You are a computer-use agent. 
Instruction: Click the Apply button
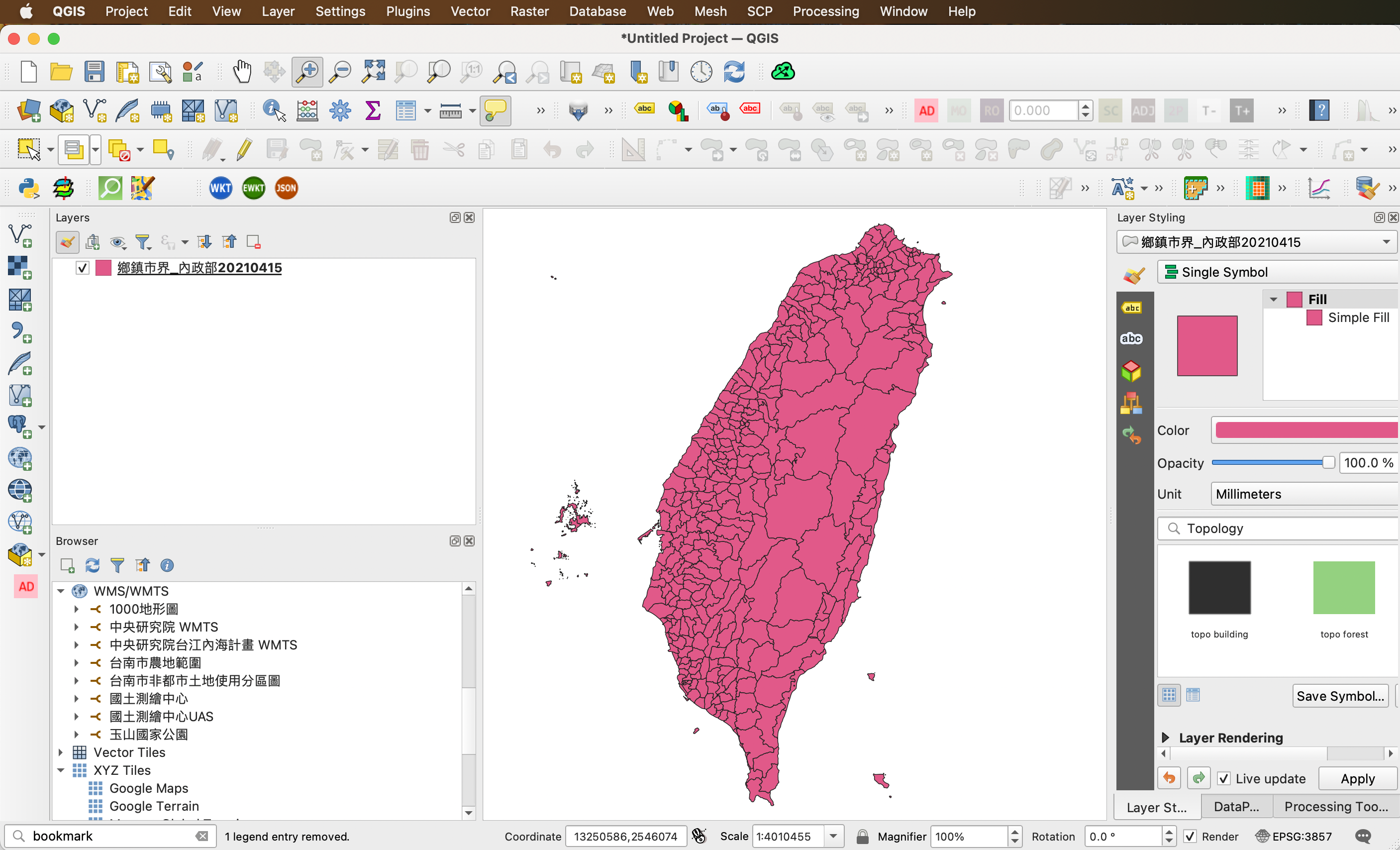[x=1357, y=778]
